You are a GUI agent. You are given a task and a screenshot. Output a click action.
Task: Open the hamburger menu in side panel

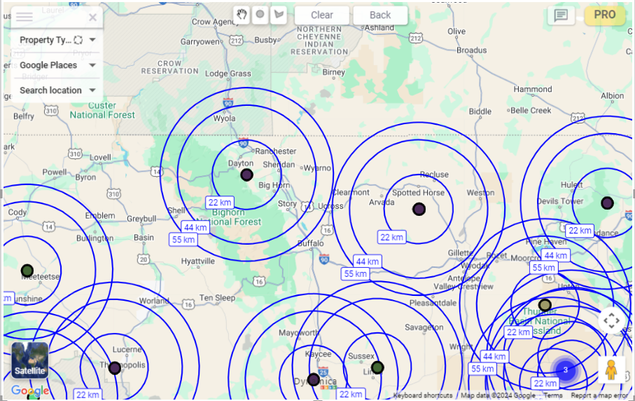click(x=24, y=17)
